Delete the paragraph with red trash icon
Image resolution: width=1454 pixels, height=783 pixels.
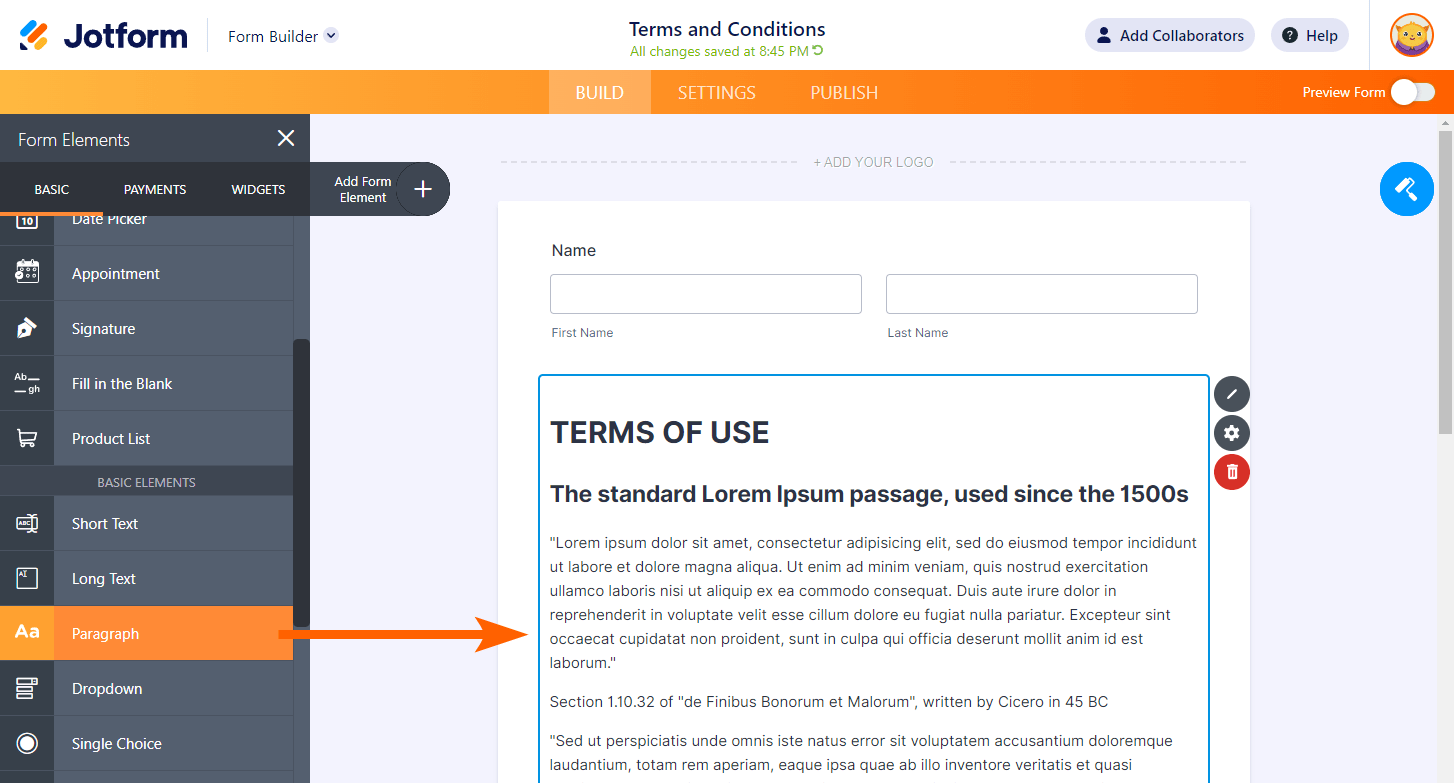(1231, 472)
